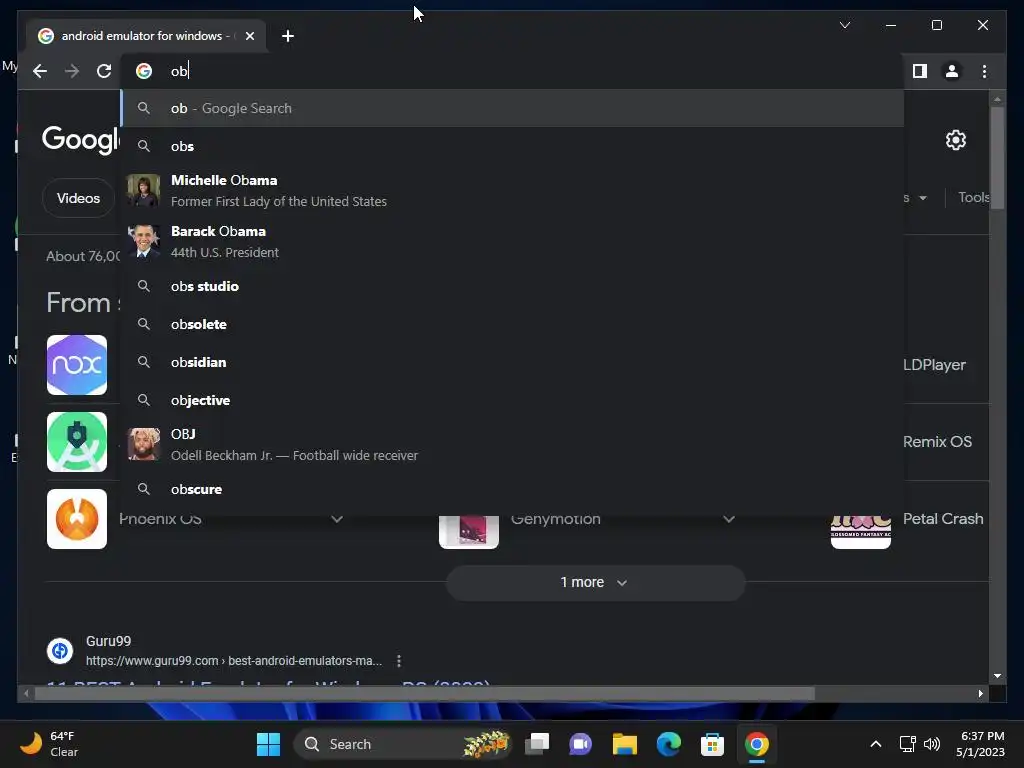The width and height of the screenshot is (1024, 768).
Task: Click the tab search chevron
Action: [844, 25]
